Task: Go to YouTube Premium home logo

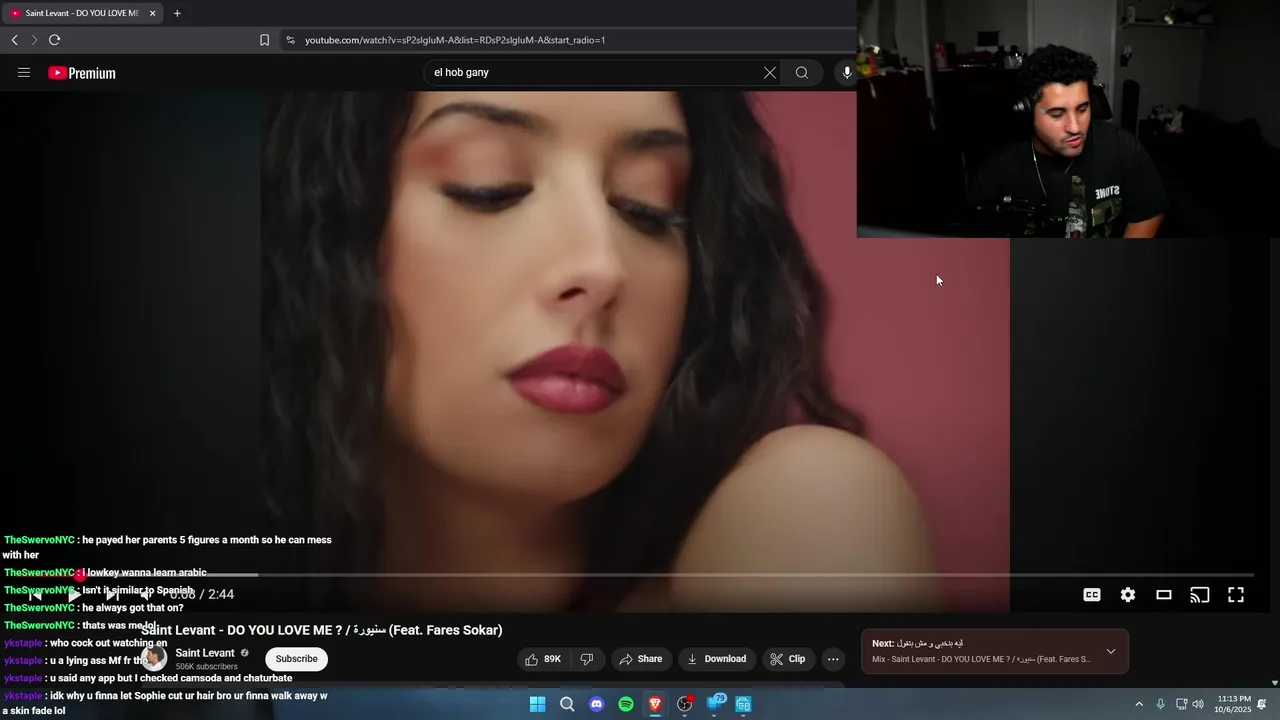Action: coord(82,73)
